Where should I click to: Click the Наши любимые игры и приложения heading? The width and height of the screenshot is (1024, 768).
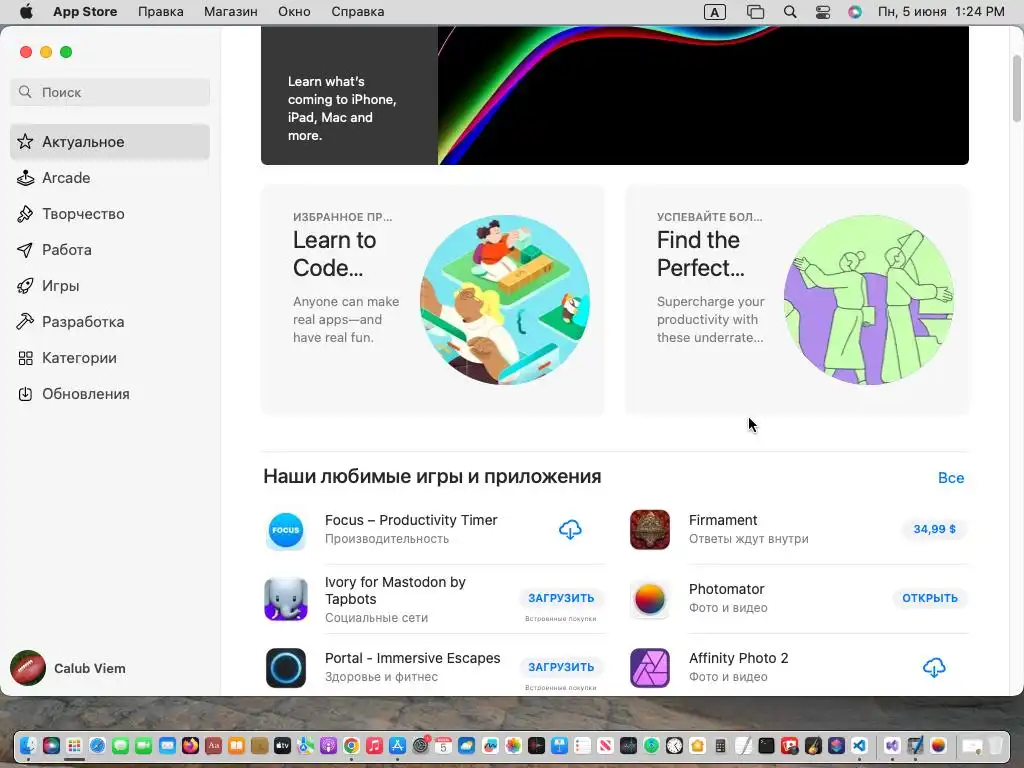432,477
